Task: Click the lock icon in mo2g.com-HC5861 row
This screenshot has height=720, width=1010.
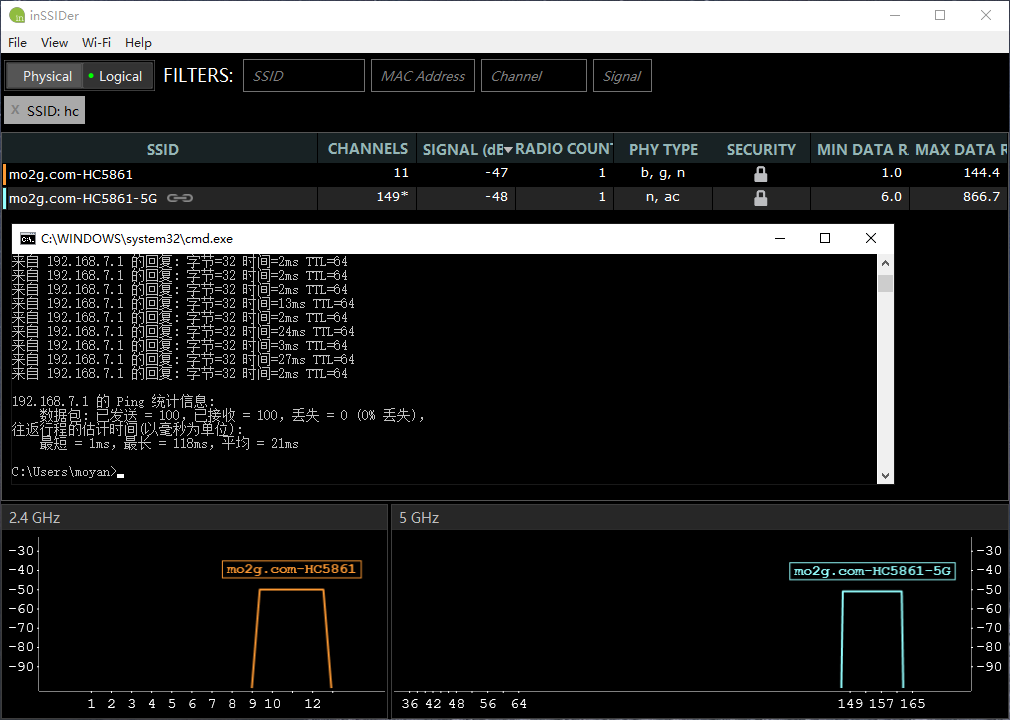Action: (x=761, y=174)
